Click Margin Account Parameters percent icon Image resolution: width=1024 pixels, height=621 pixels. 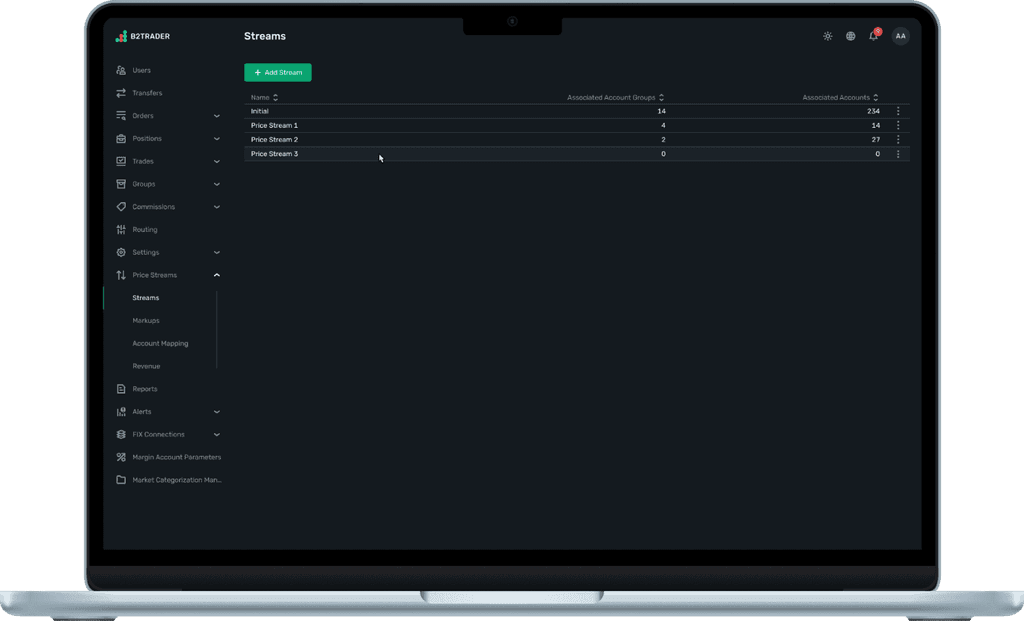coord(121,457)
